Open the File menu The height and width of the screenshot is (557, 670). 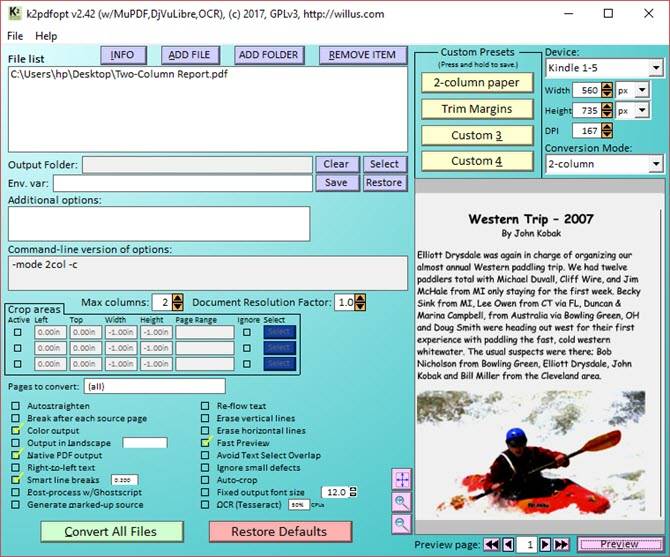click(15, 36)
